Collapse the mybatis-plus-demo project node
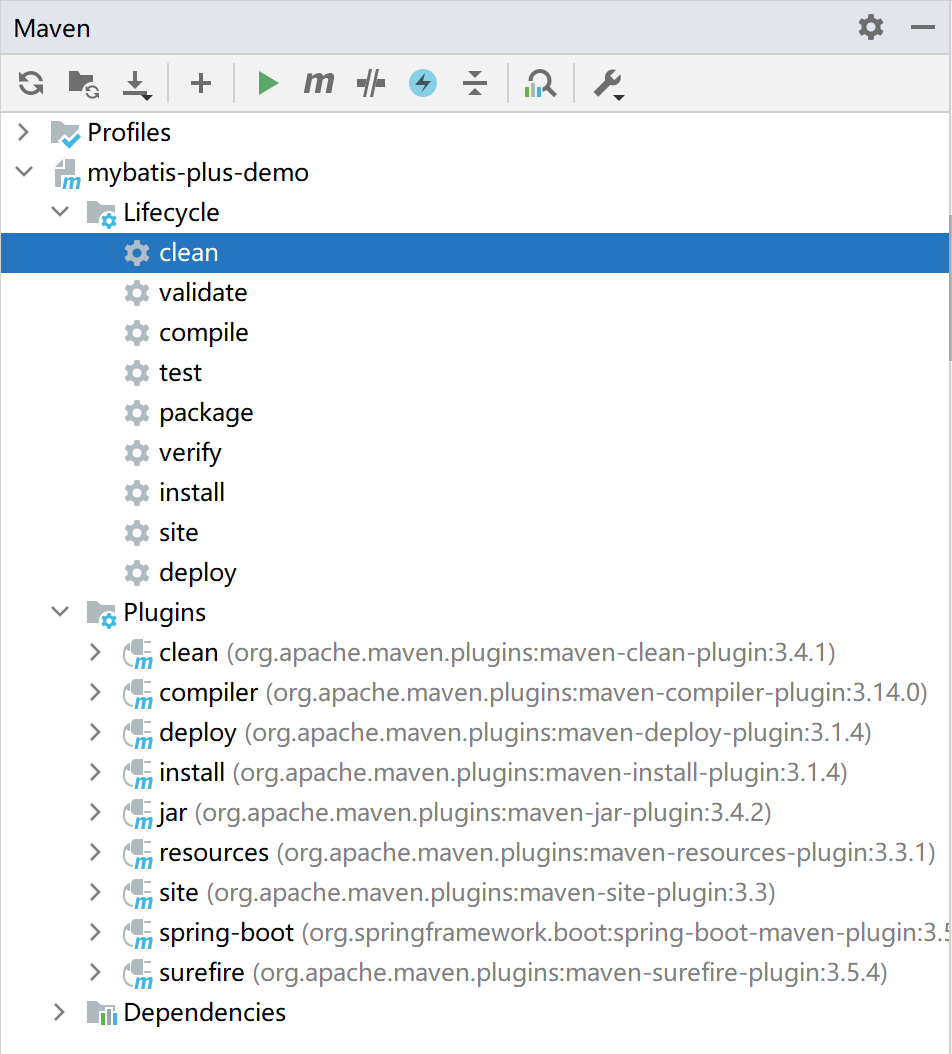 [24, 172]
